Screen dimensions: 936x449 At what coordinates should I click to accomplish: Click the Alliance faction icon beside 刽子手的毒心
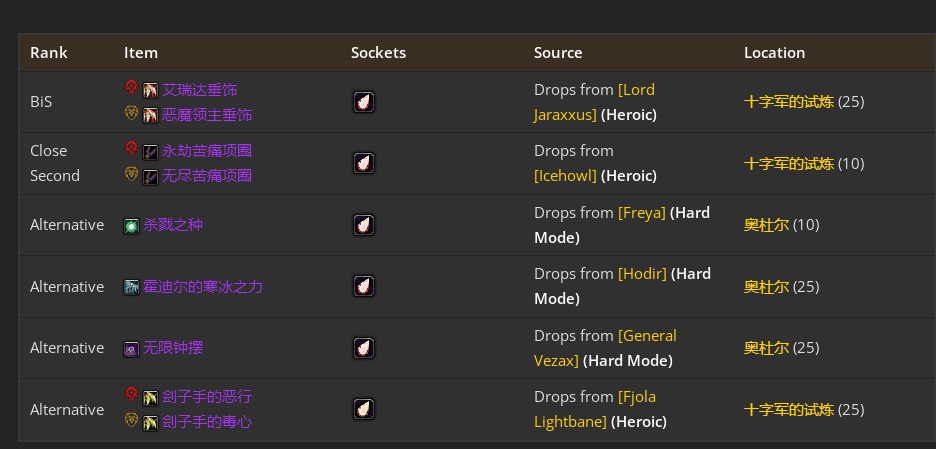(x=131, y=420)
